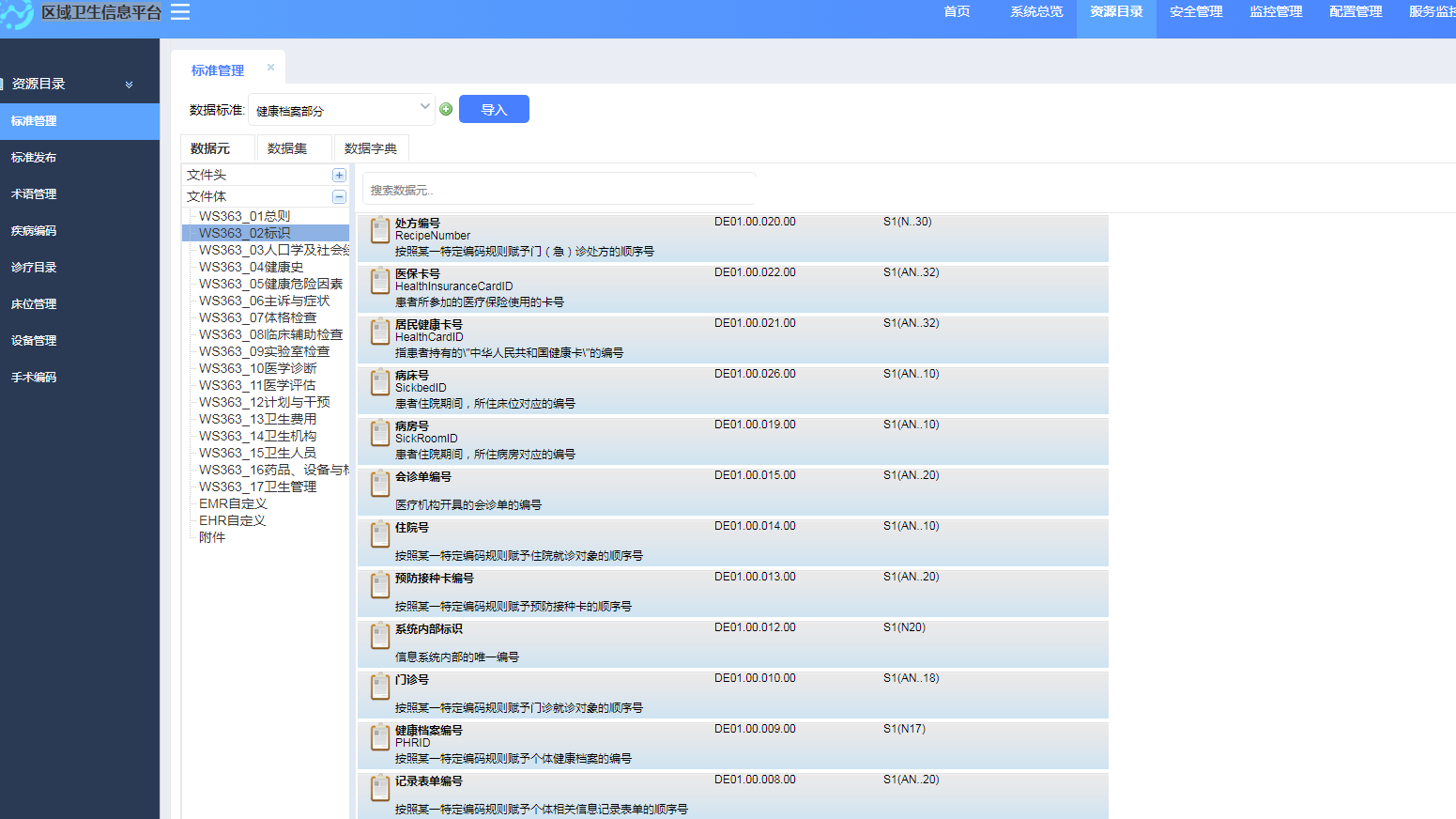Click clipboard icon for 系统内部标识
The height and width of the screenshot is (819, 1456).
coord(380,636)
